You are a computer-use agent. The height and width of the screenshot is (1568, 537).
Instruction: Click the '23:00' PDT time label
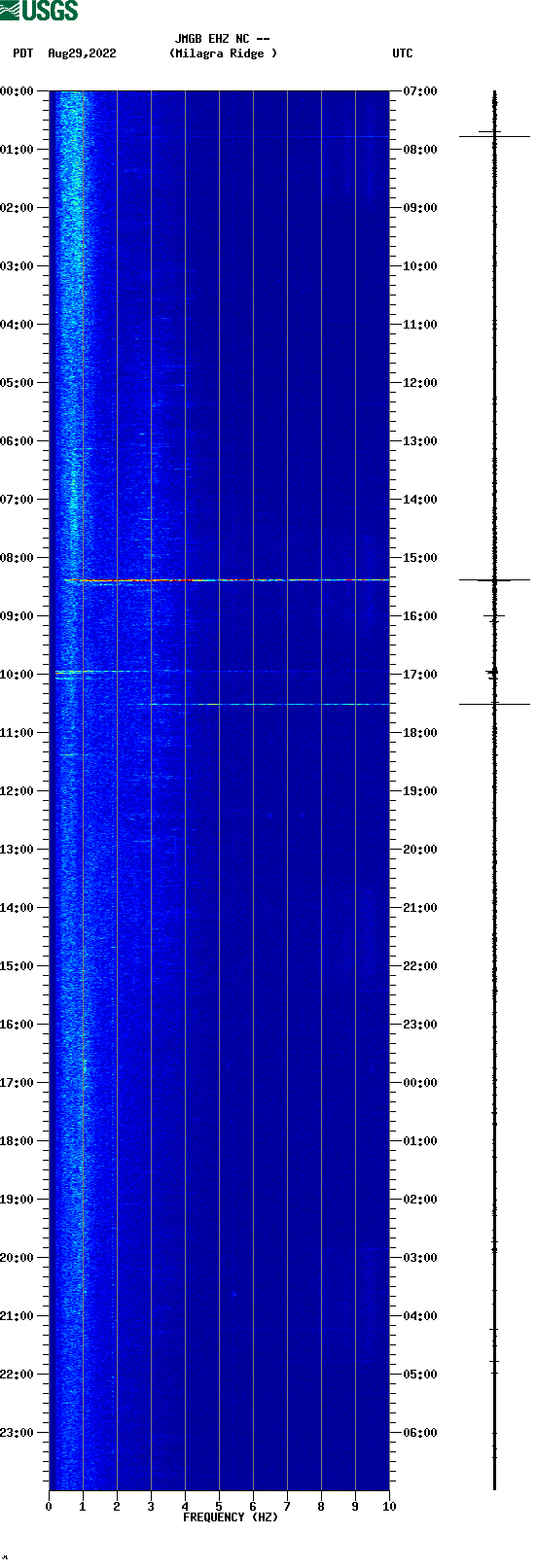(18, 1433)
